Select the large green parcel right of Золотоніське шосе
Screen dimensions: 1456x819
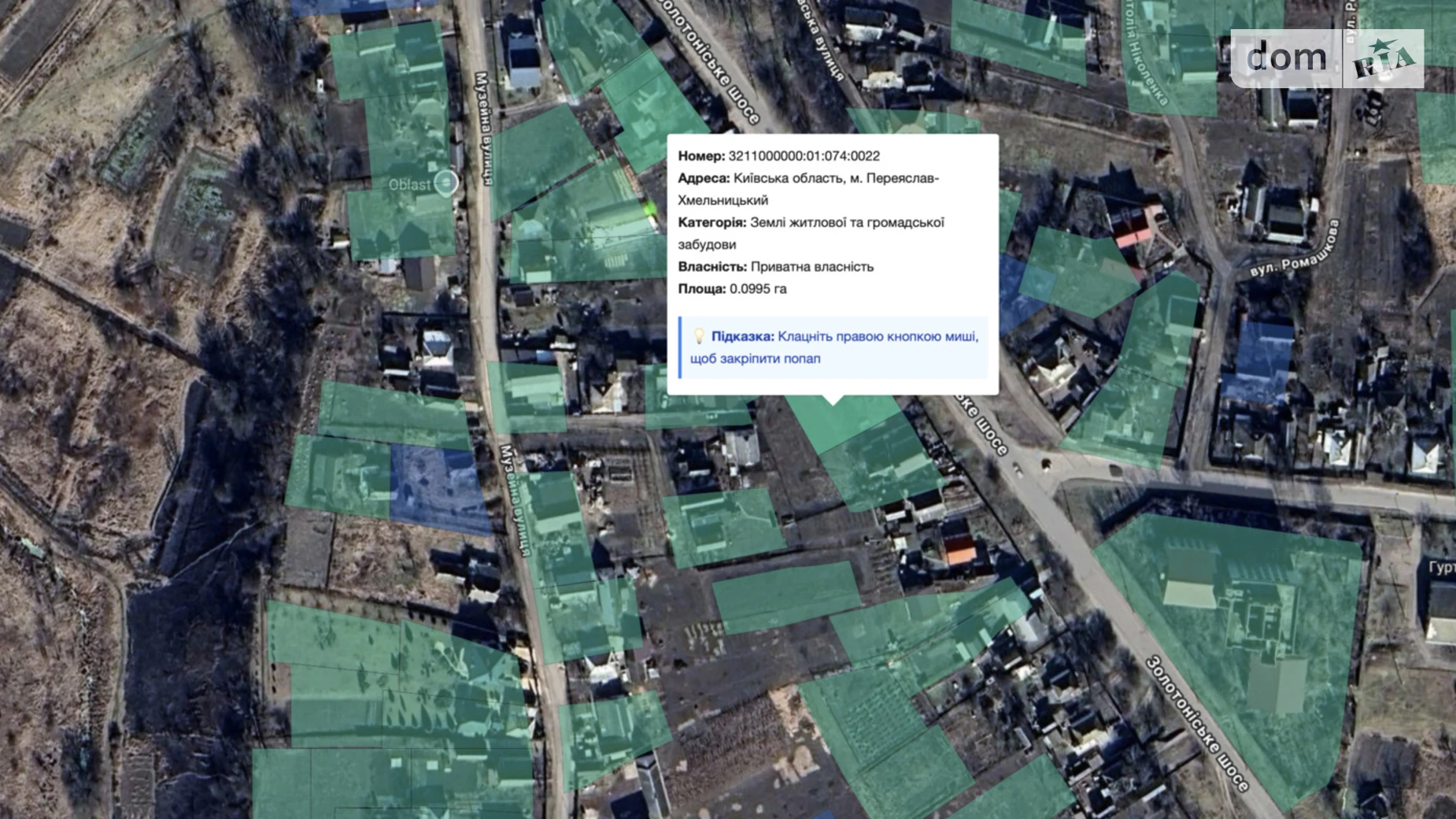pyautogui.click(x=1244, y=646)
